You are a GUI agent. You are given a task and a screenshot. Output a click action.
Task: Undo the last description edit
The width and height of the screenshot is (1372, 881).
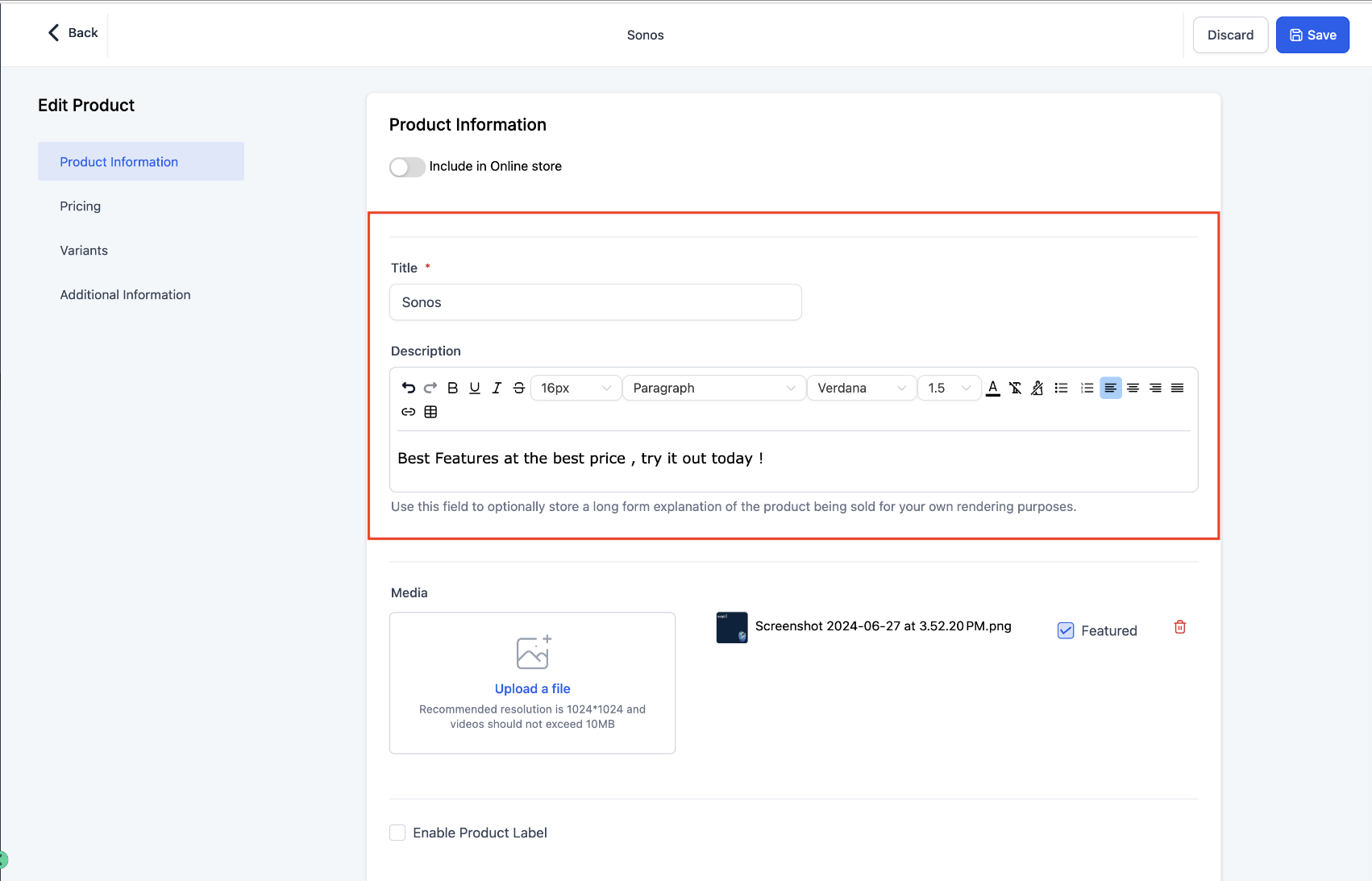point(409,388)
